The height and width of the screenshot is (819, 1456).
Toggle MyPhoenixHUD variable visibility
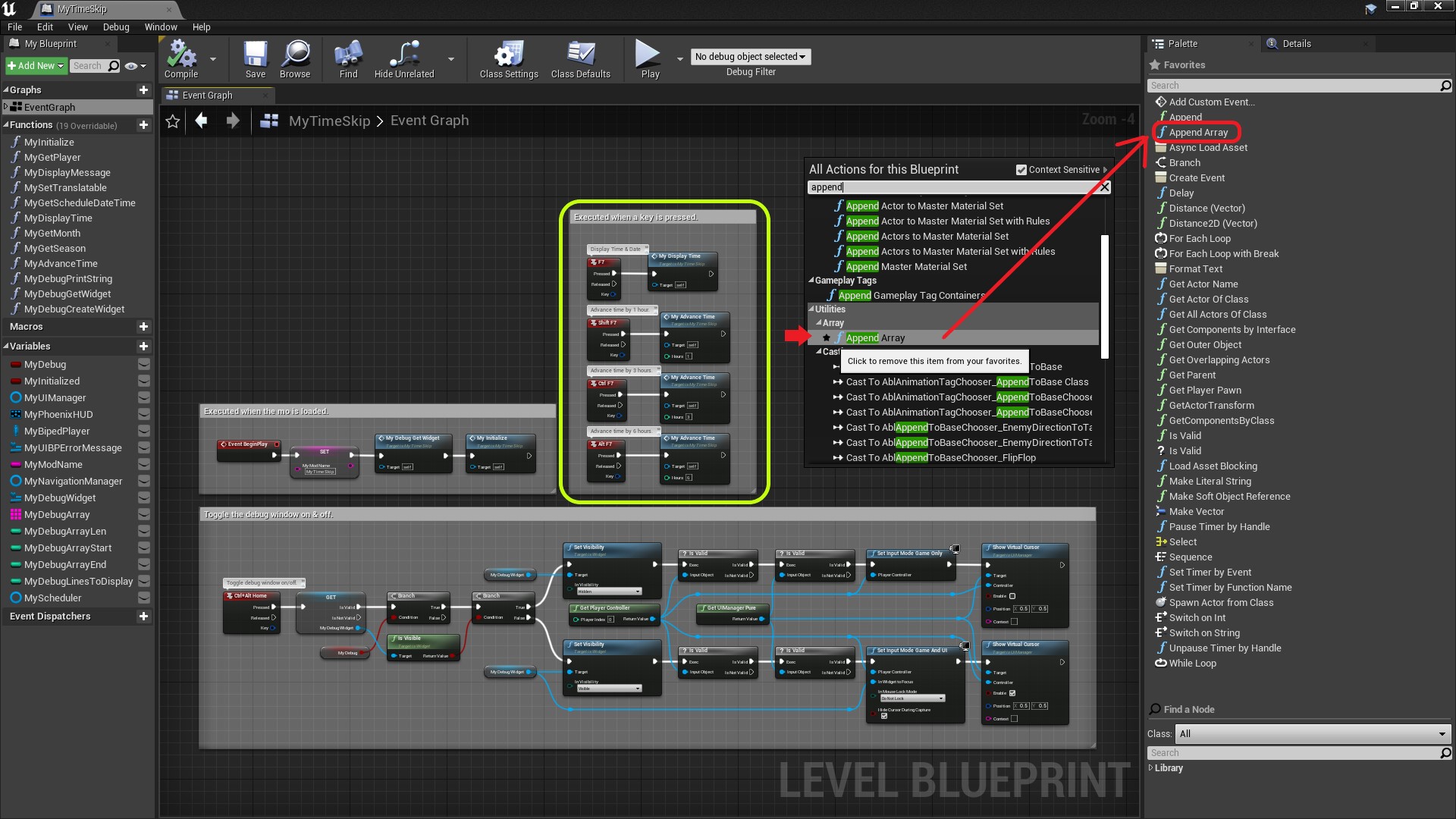[x=143, y=414]
